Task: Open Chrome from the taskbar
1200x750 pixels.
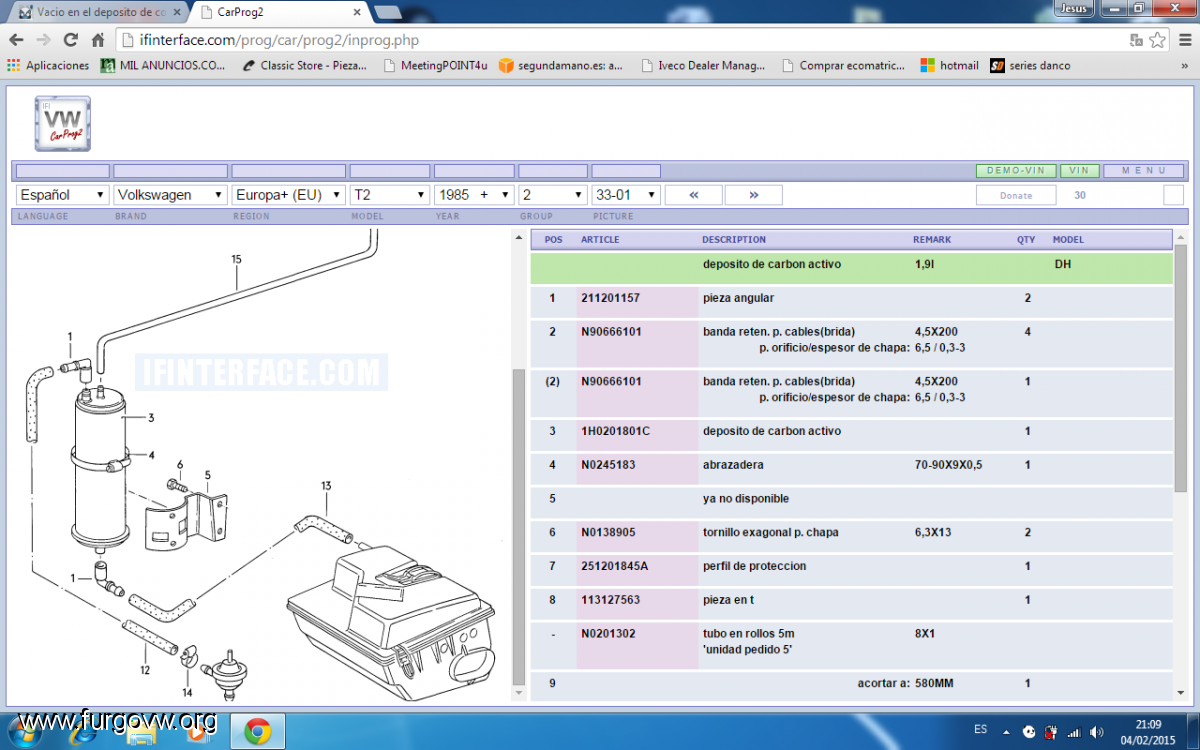Action: point(257,732)
